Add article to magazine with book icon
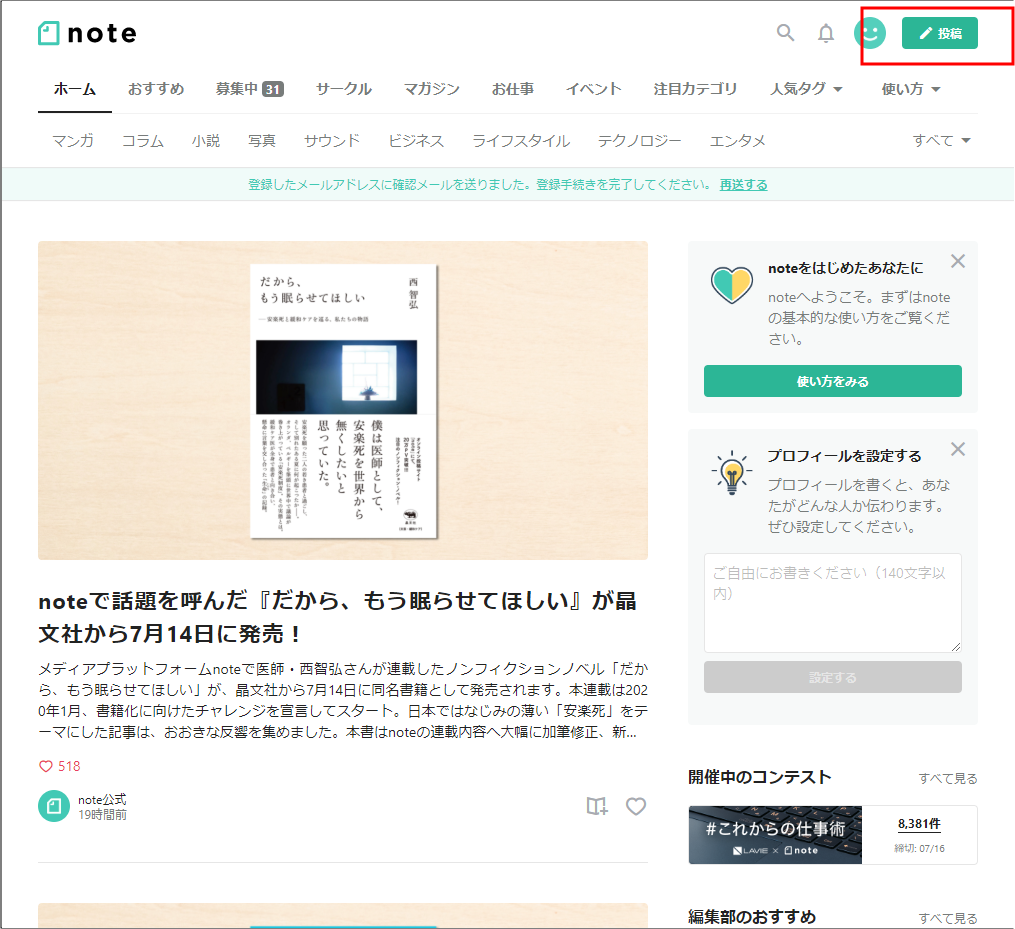 point(597,806)
